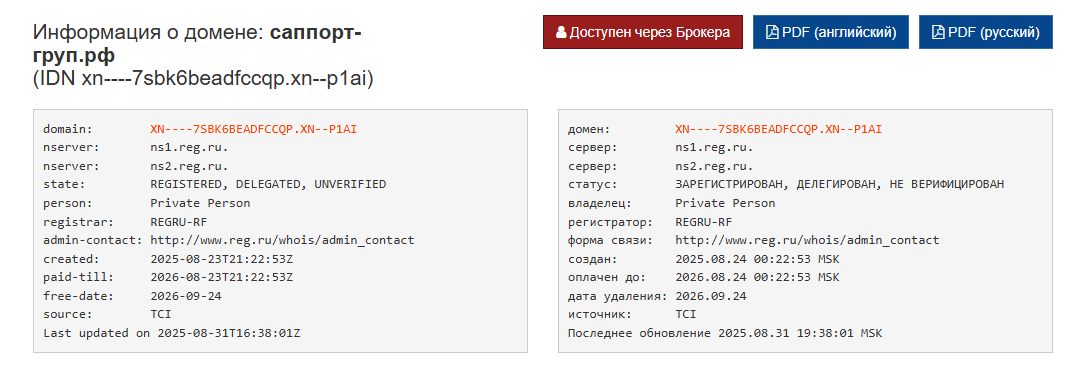Click the PDF file icon for Russian
1091x374 pixels.
937,33
